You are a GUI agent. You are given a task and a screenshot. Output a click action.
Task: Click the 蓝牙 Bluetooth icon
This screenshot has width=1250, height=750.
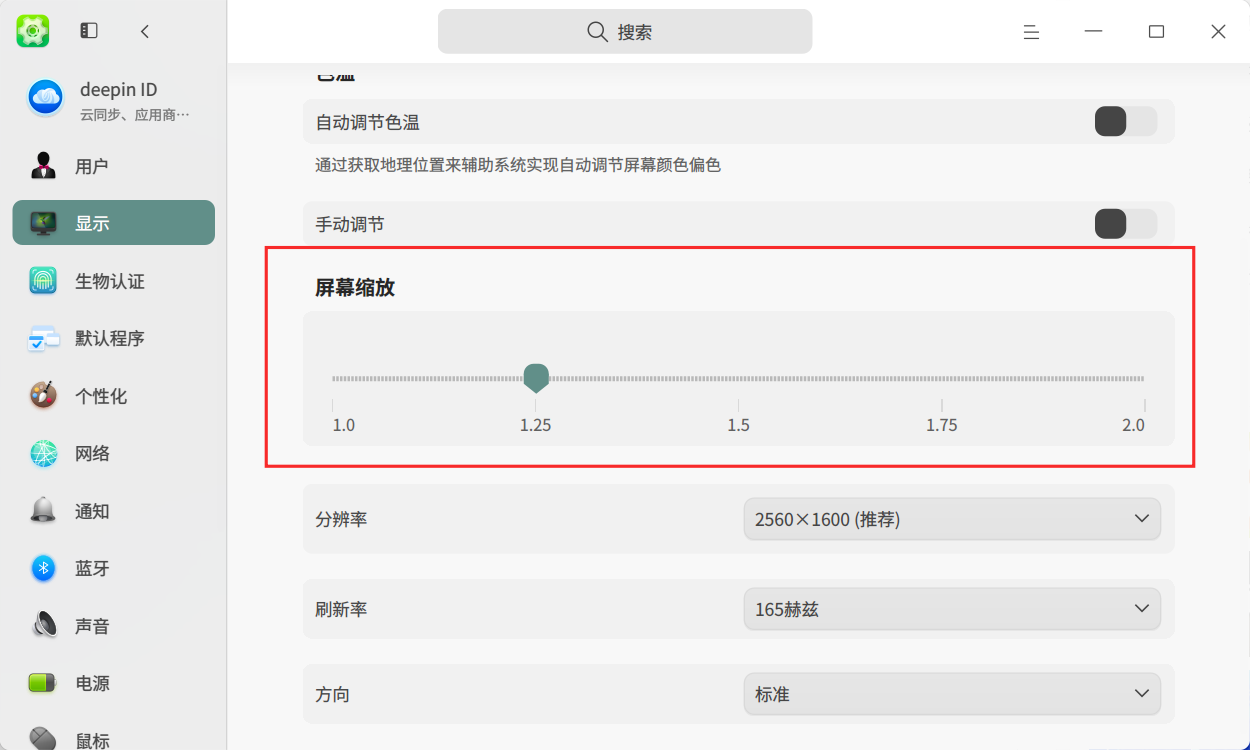pos(43,569)
